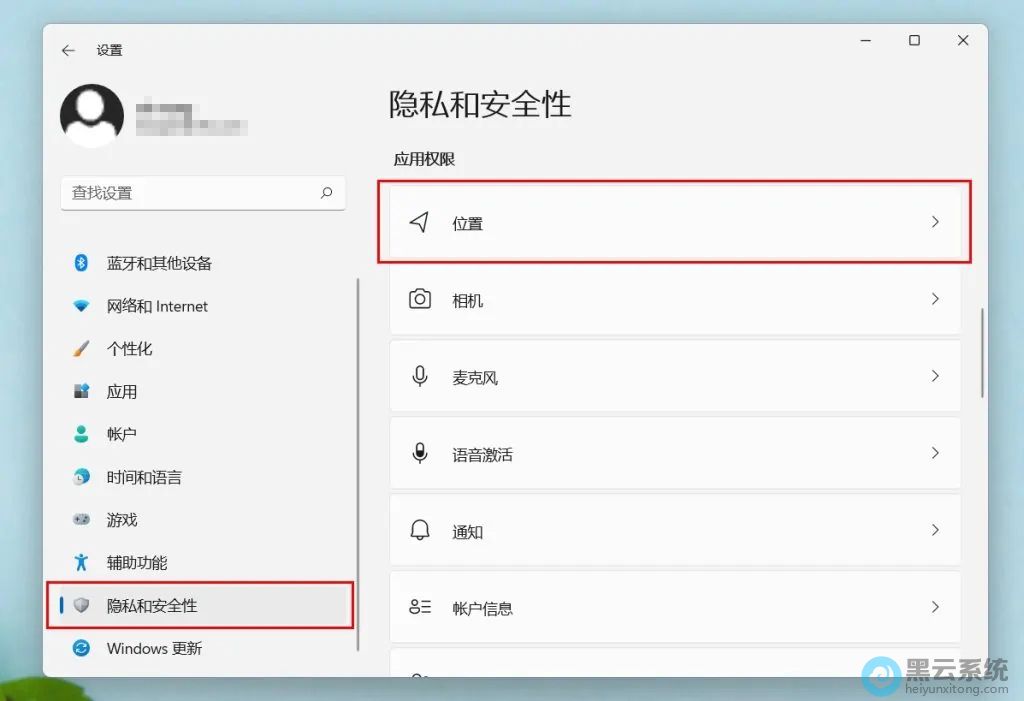
Task: Click the network Wi-Fi icon in sidebar
Action: click(x=82, y=306)
